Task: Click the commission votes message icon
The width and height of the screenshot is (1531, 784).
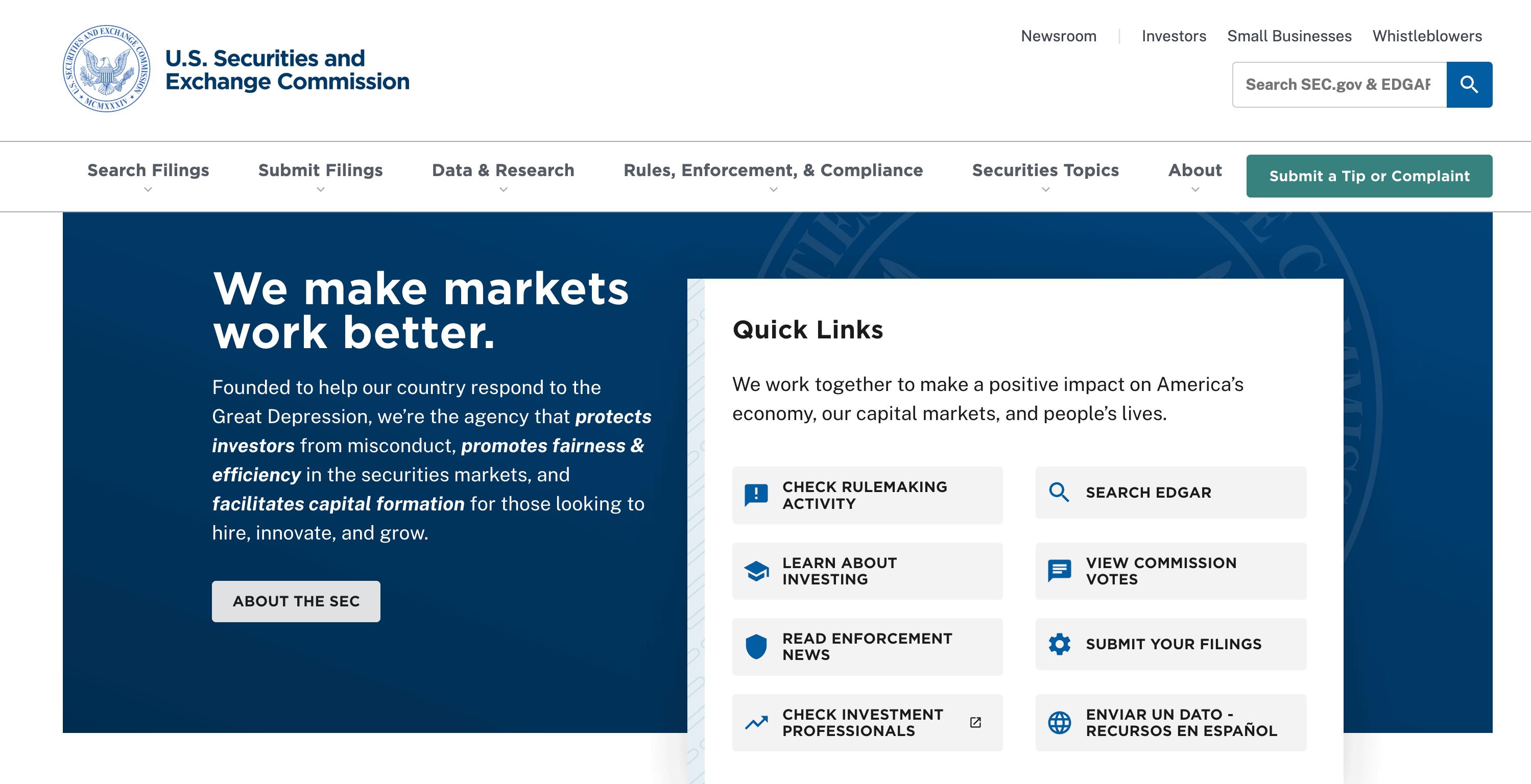Action: [1059, 571]
